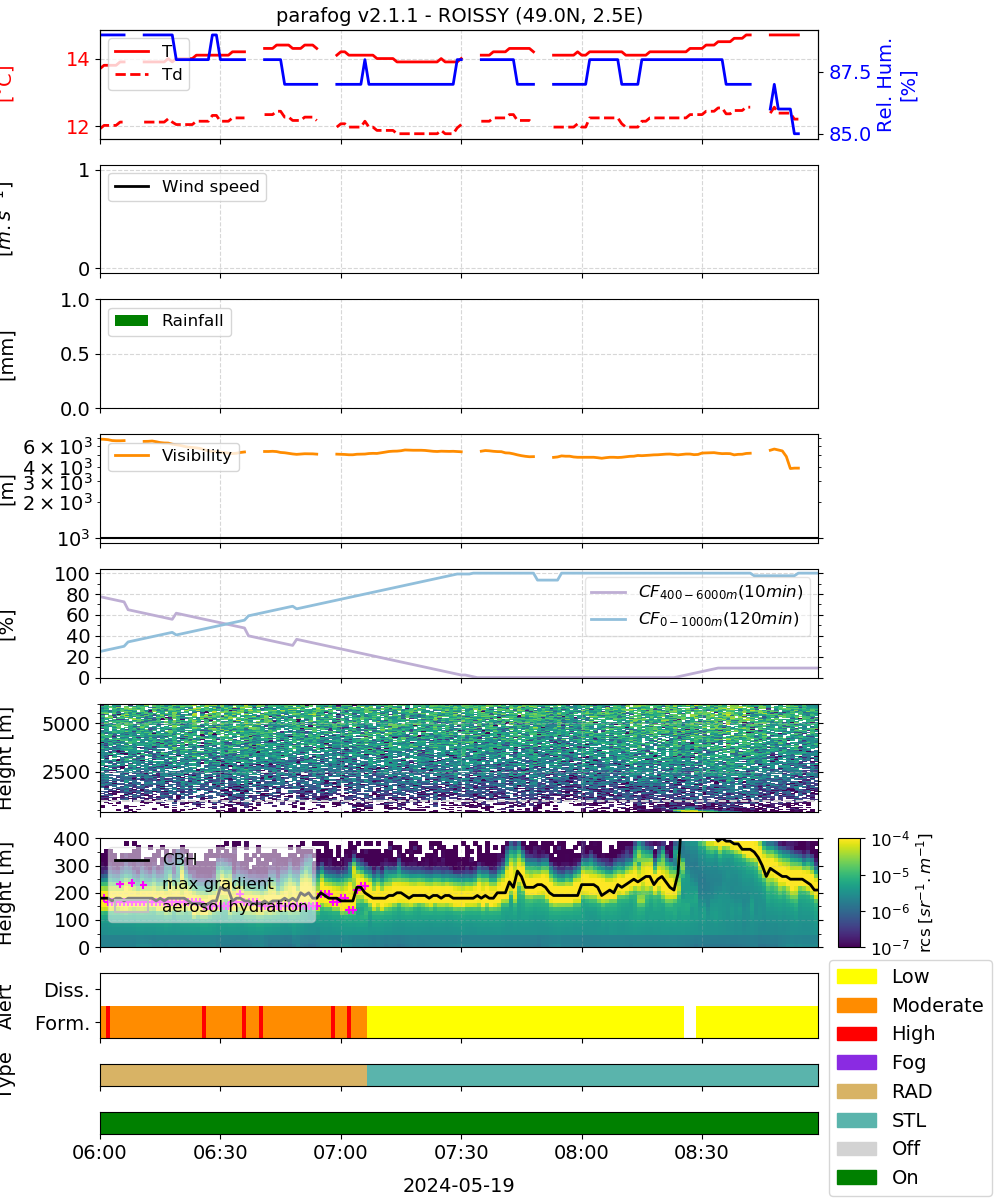Click the Rel. Hum. axis label
Viewport: 1000px width, 1200px height.
[x=896, y=85]
